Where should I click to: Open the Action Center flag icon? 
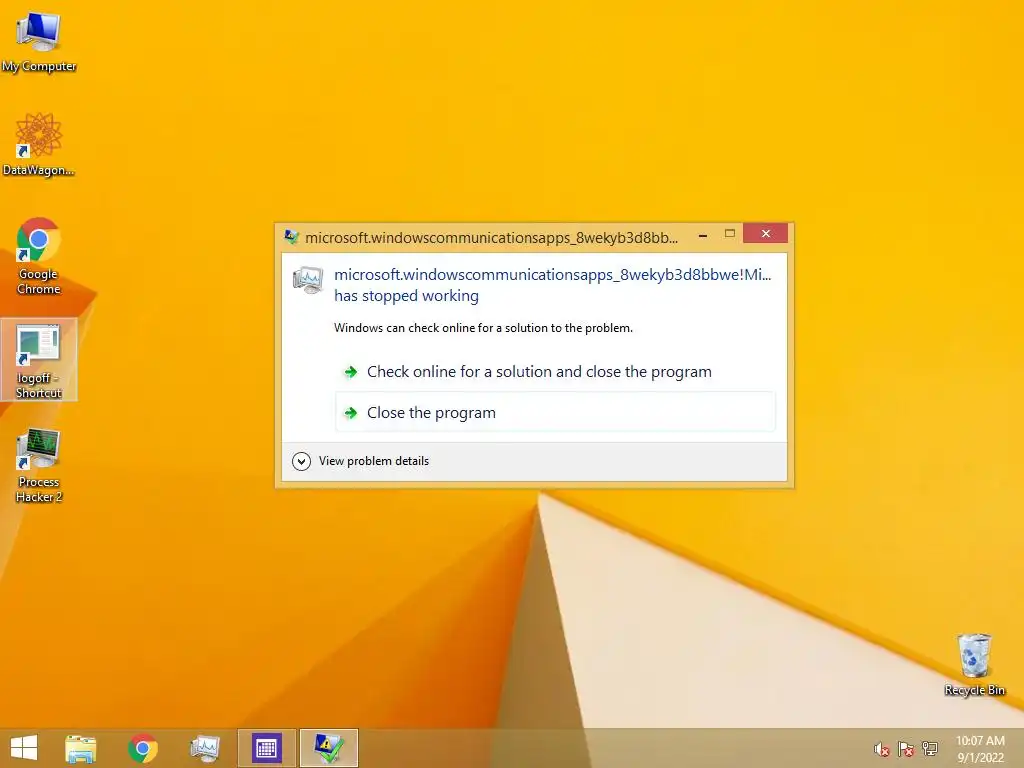[905, 749]
